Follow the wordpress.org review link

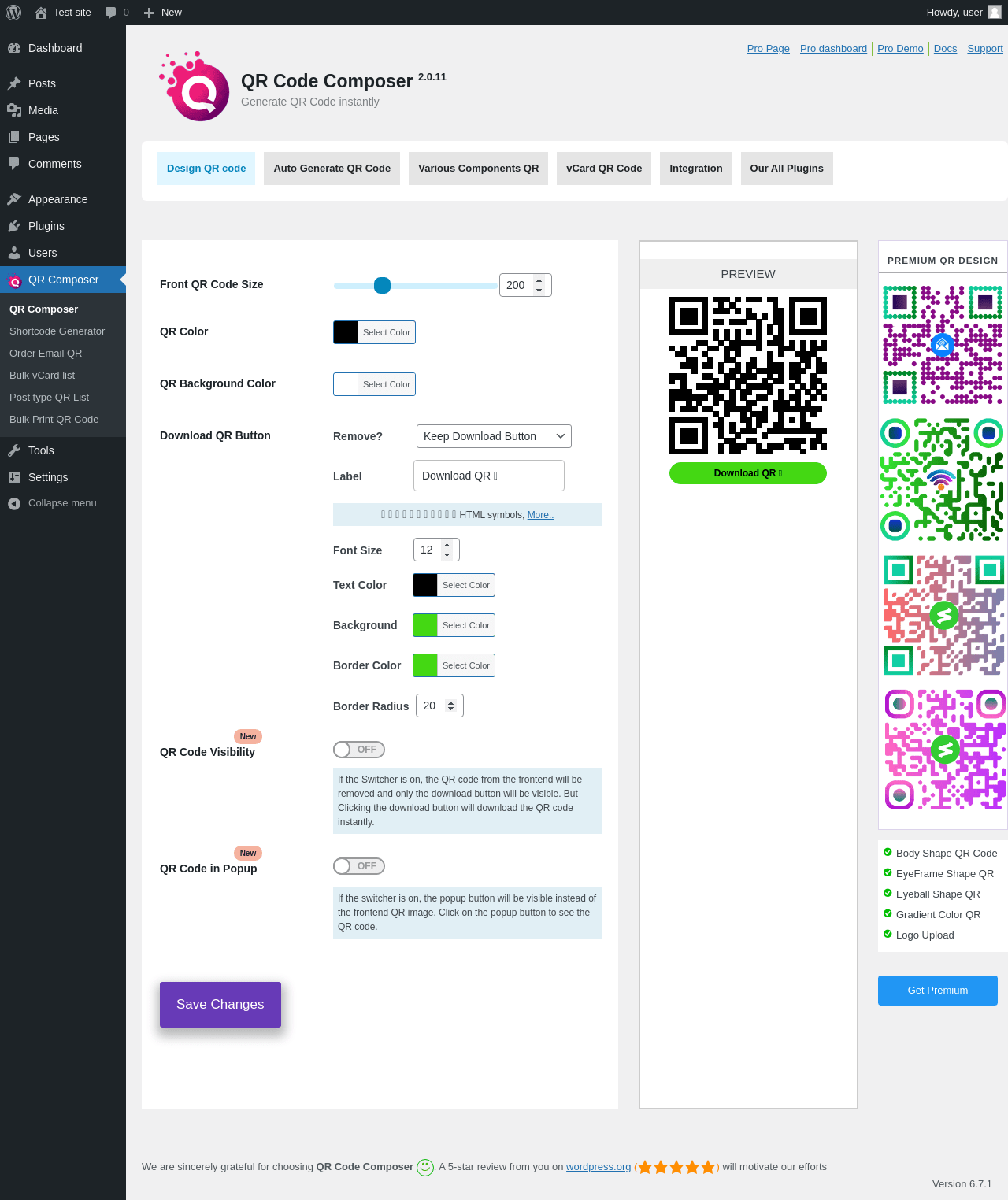coord(598,1167)
